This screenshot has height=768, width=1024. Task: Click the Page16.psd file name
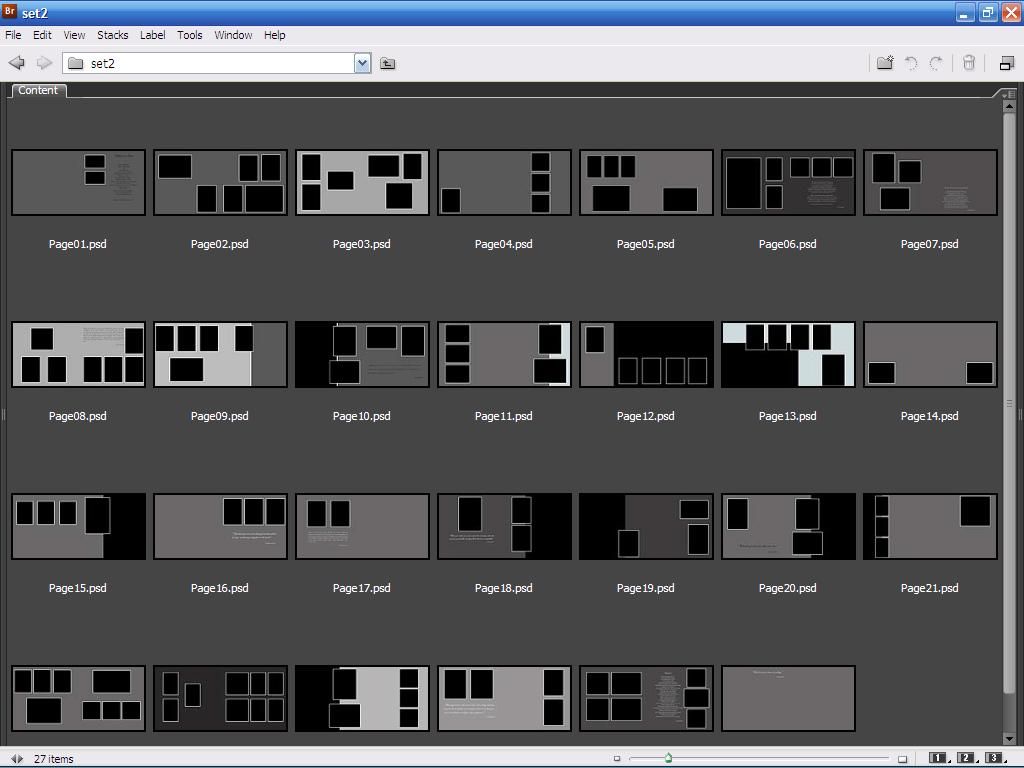pyautogui.click(x=219, y=588)
